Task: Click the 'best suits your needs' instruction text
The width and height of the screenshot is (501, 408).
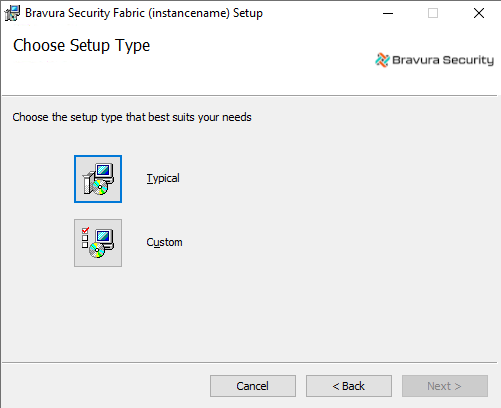Action: (x=200, y=117)
